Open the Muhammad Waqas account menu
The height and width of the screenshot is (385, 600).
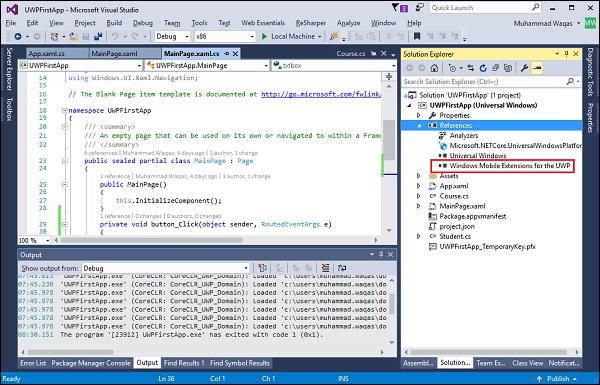(546, 23)
